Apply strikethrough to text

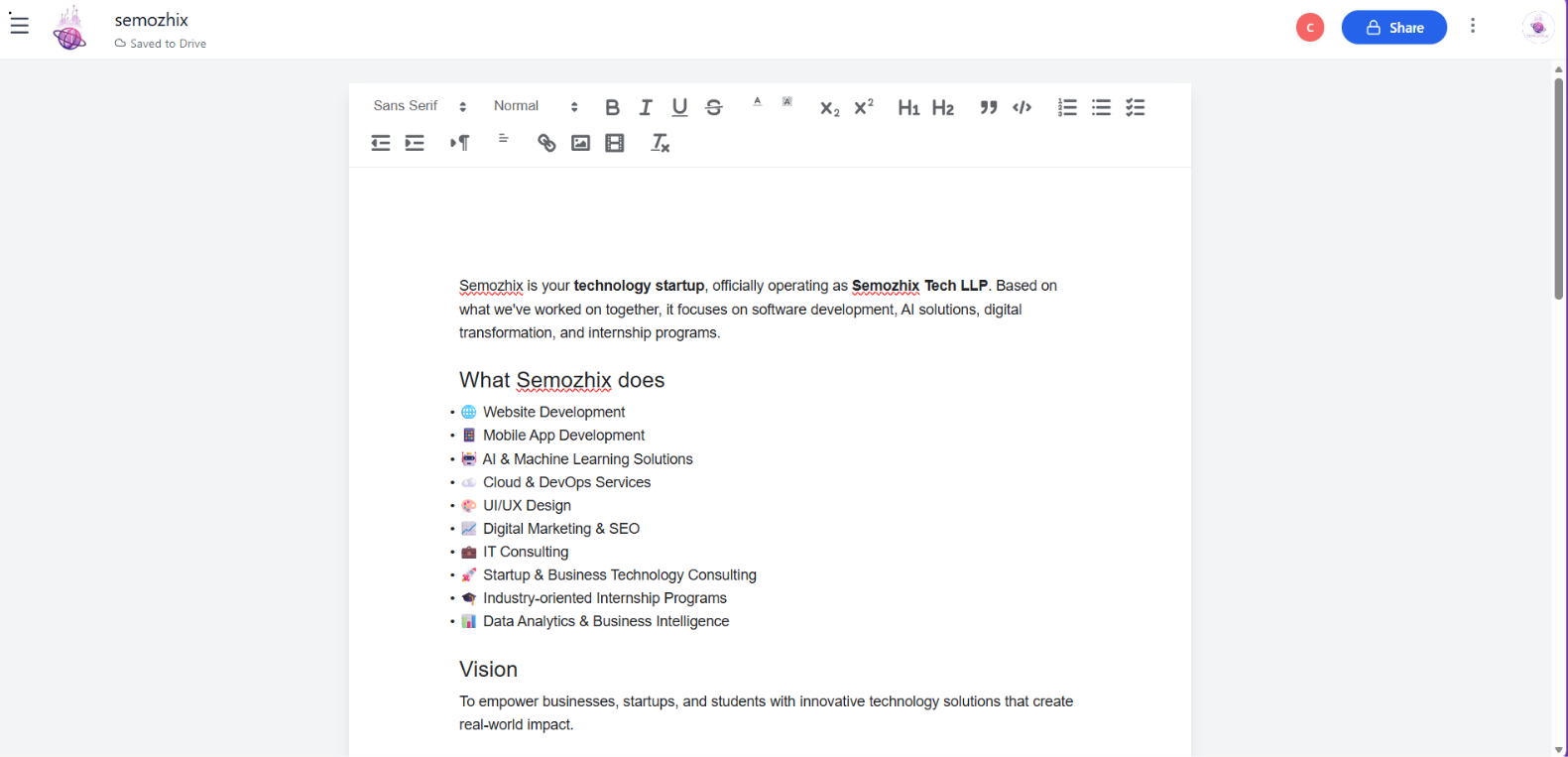click(714, 107)
